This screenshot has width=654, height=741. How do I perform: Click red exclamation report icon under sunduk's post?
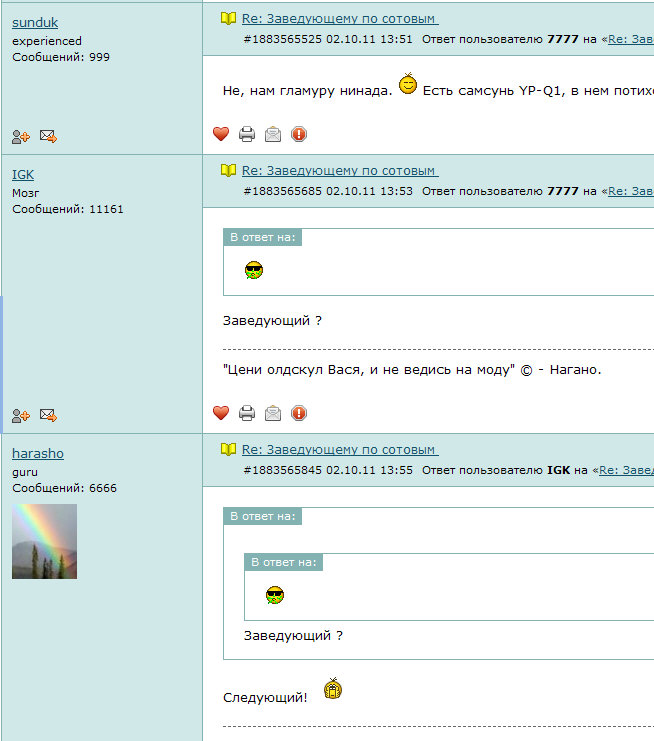pyautogui.click(x=299, y=134)
